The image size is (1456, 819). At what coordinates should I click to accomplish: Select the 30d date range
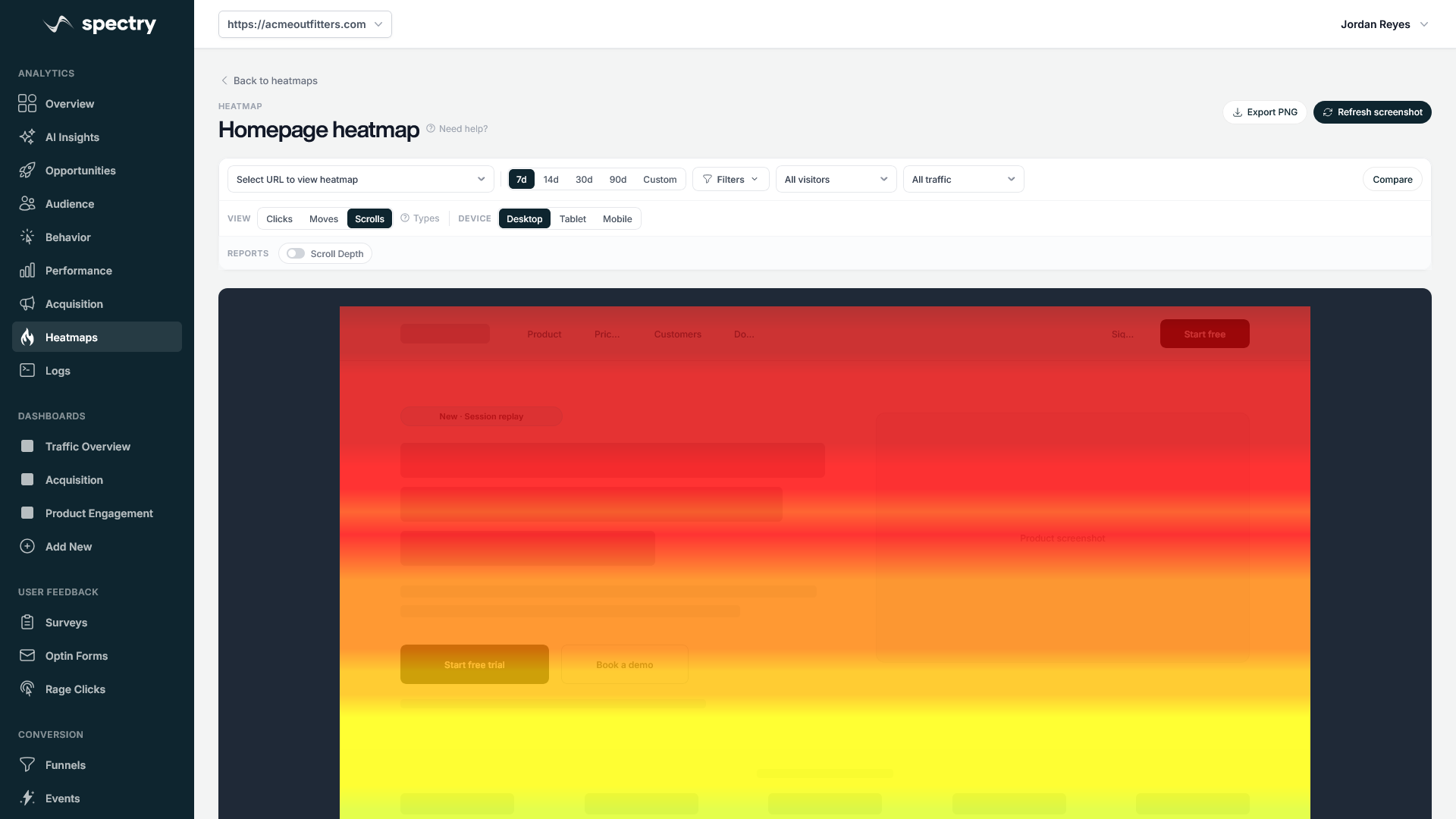(x=584, y=179)
